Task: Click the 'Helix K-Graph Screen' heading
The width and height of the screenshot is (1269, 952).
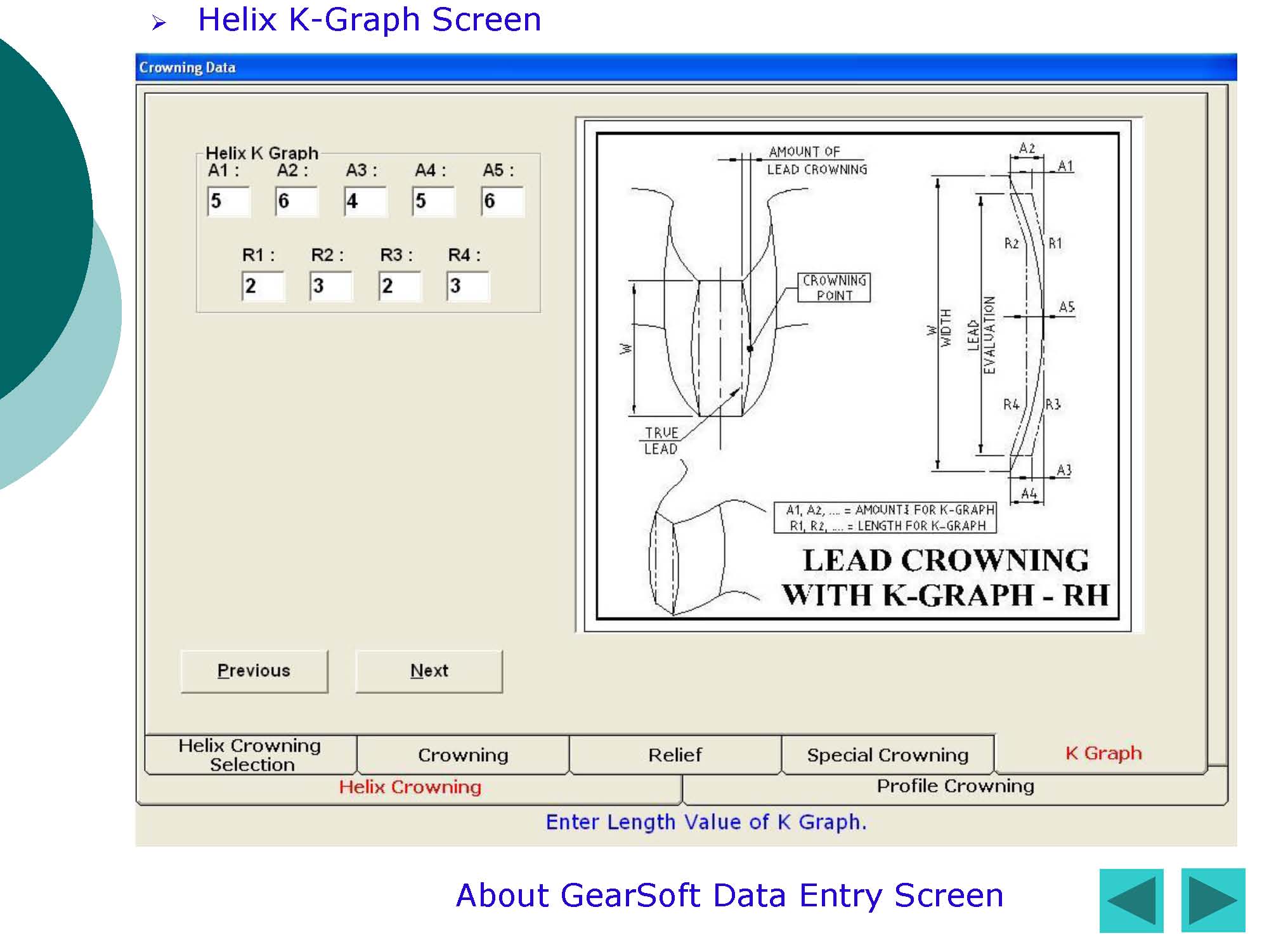Action: click(x=370, y=20)
